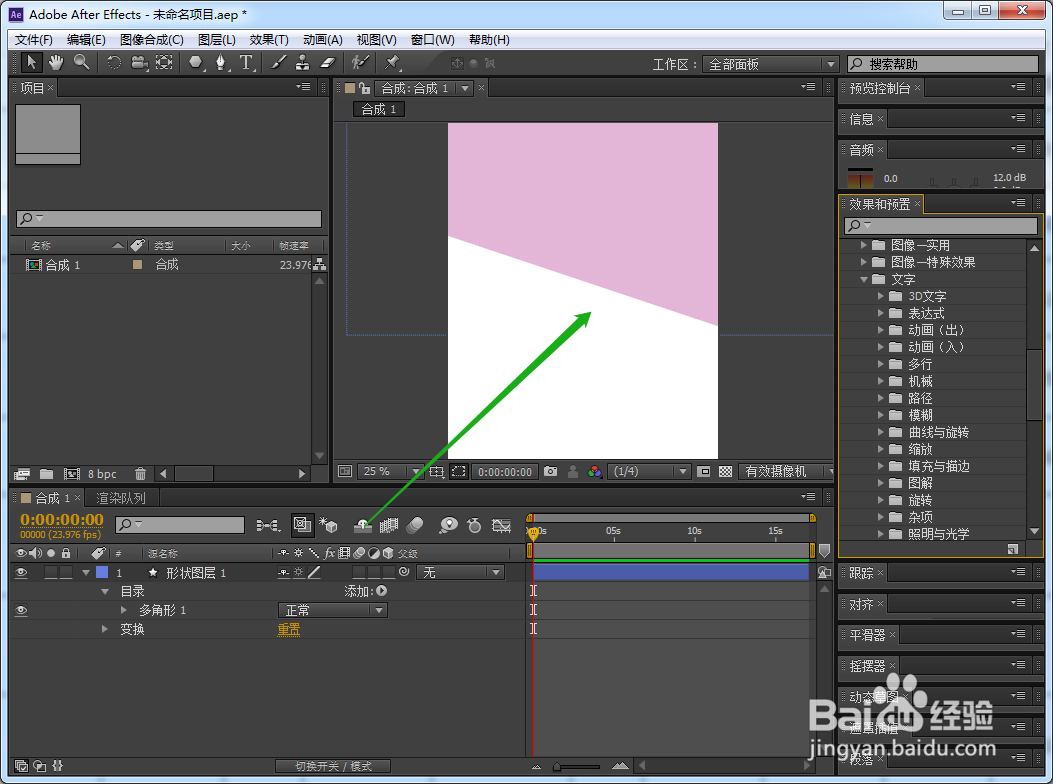The width and height of the screenshot is (1053, 784).
Task: Open the 全部面板 workspace dropdown
Action: pos(770,64)
